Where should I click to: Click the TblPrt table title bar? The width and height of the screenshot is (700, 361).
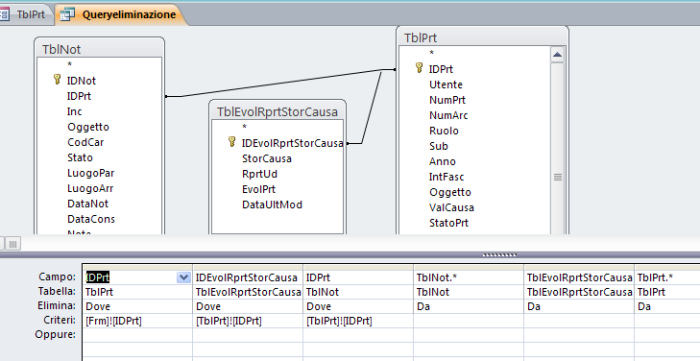click(x=482, y=37)
